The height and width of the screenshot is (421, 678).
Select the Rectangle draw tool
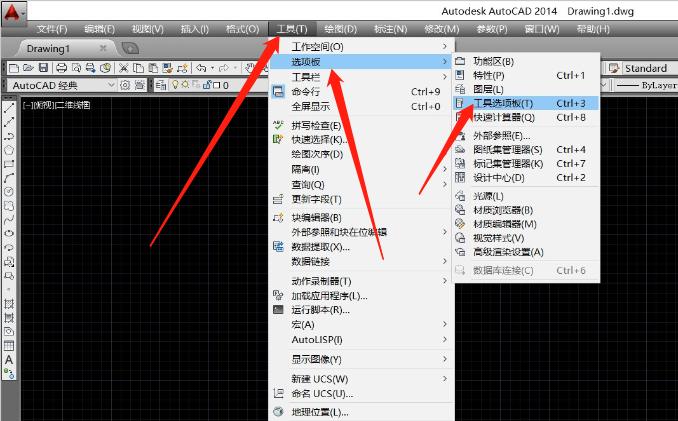point(9,164)
